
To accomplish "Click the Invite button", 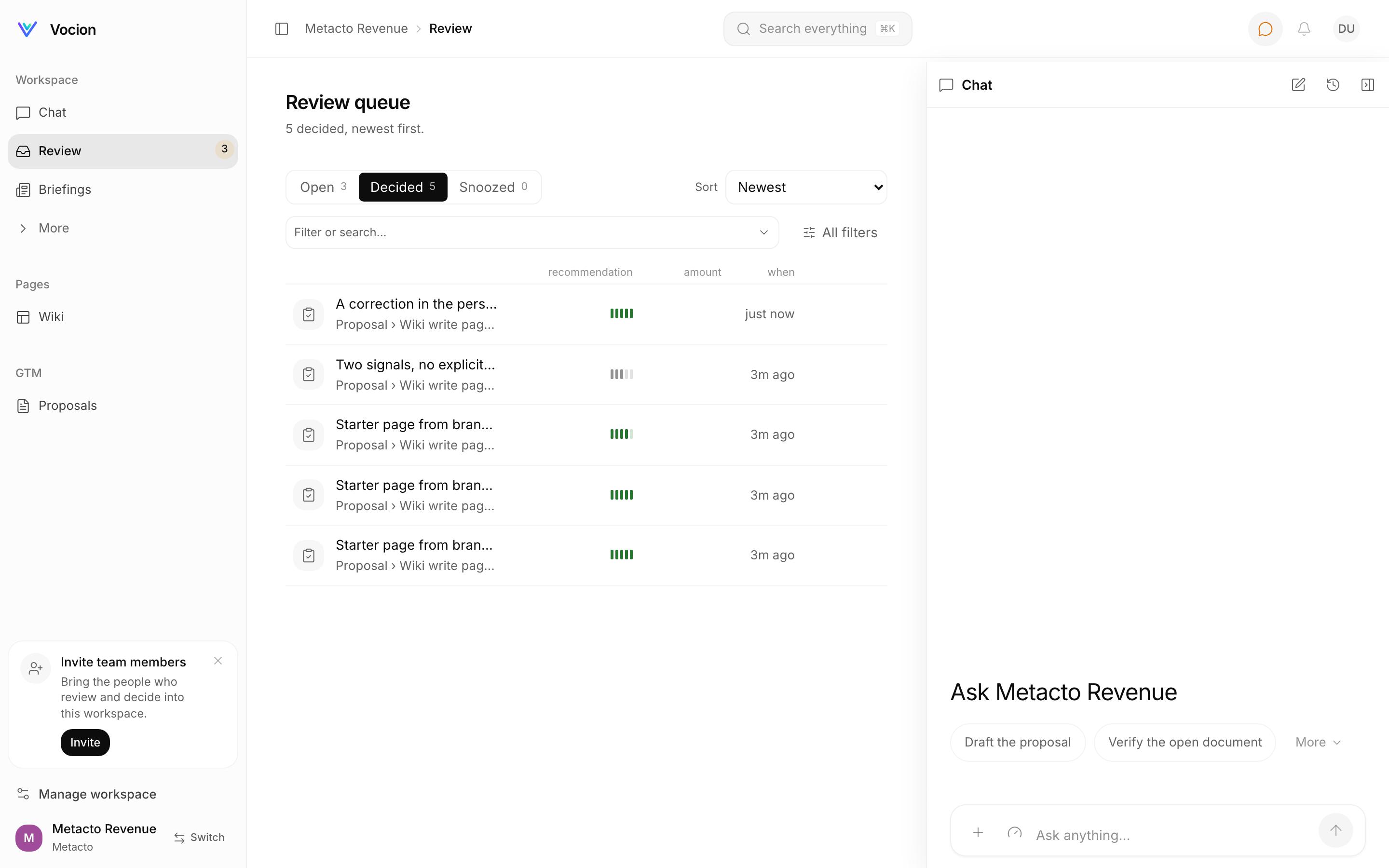I will [85, 742].
